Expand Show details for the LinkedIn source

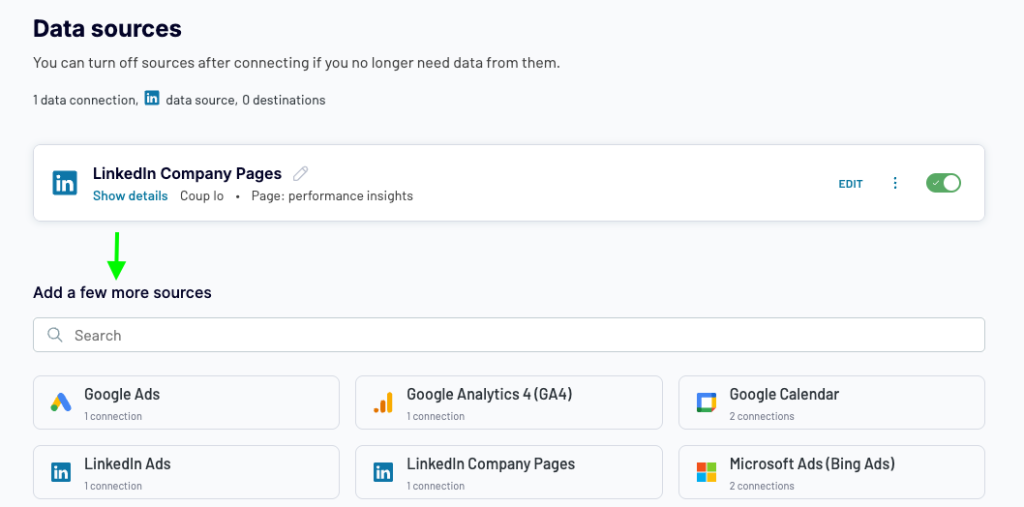(x=130, y=196)
